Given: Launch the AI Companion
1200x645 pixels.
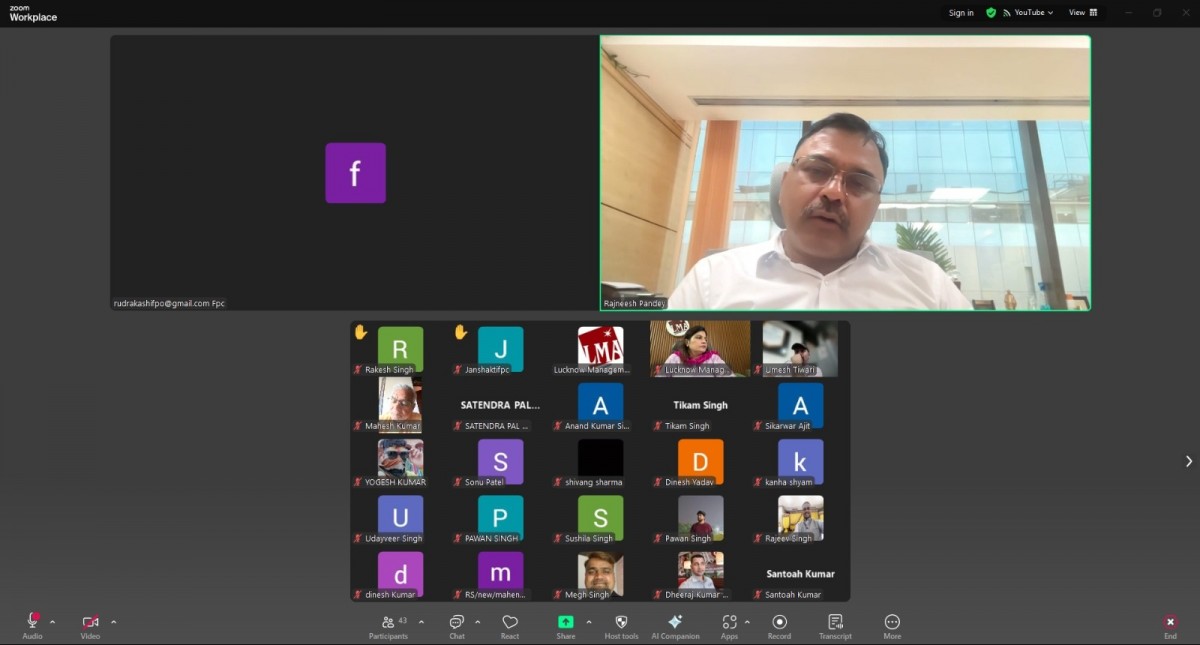Looking at the screenshot, I should 675,627.
